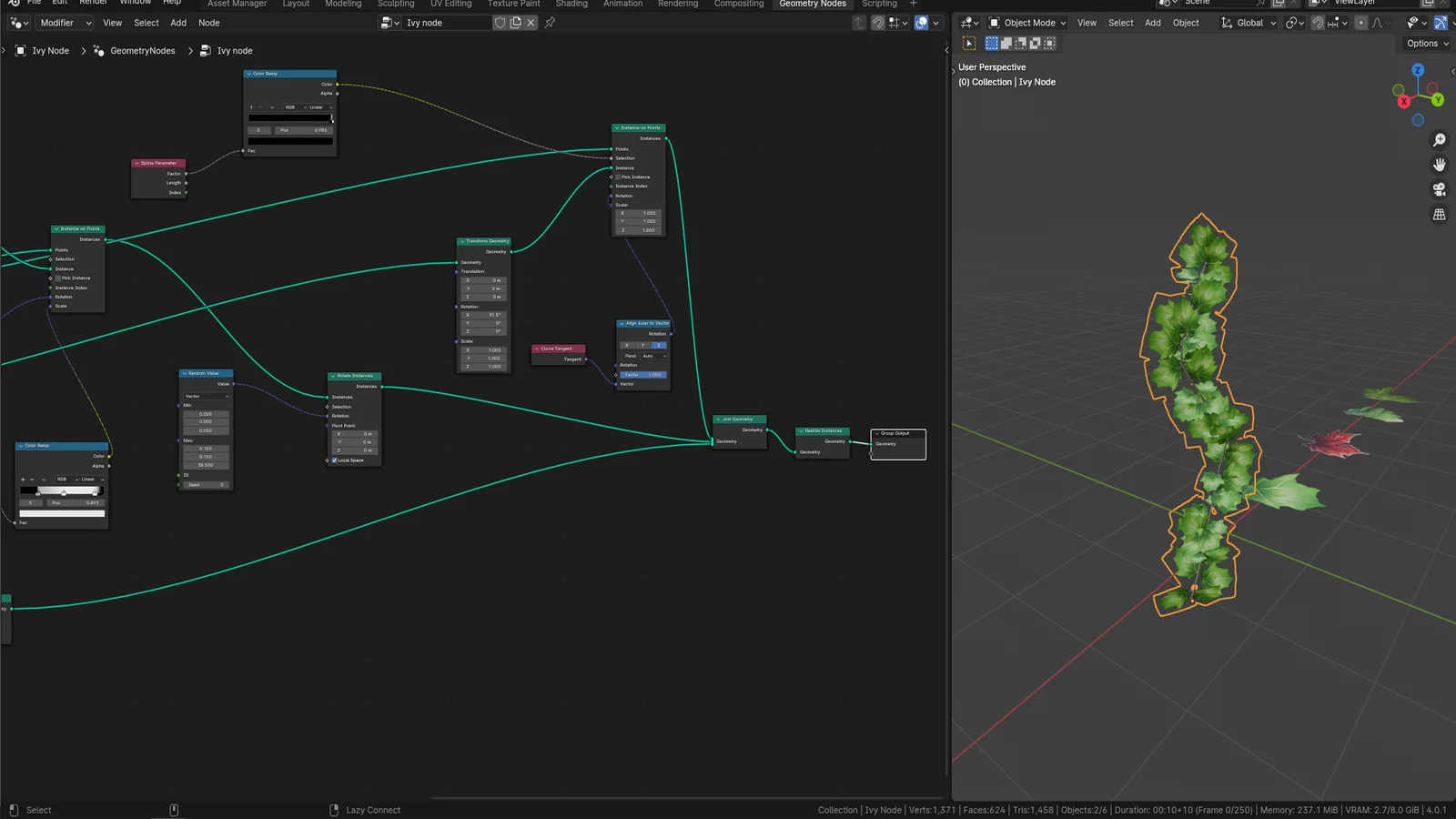Click the magnifier zoom icon on the viewport sidebar
Image resolution: width=1456 pixels, height=819 pixels.
click(1440, 140)
